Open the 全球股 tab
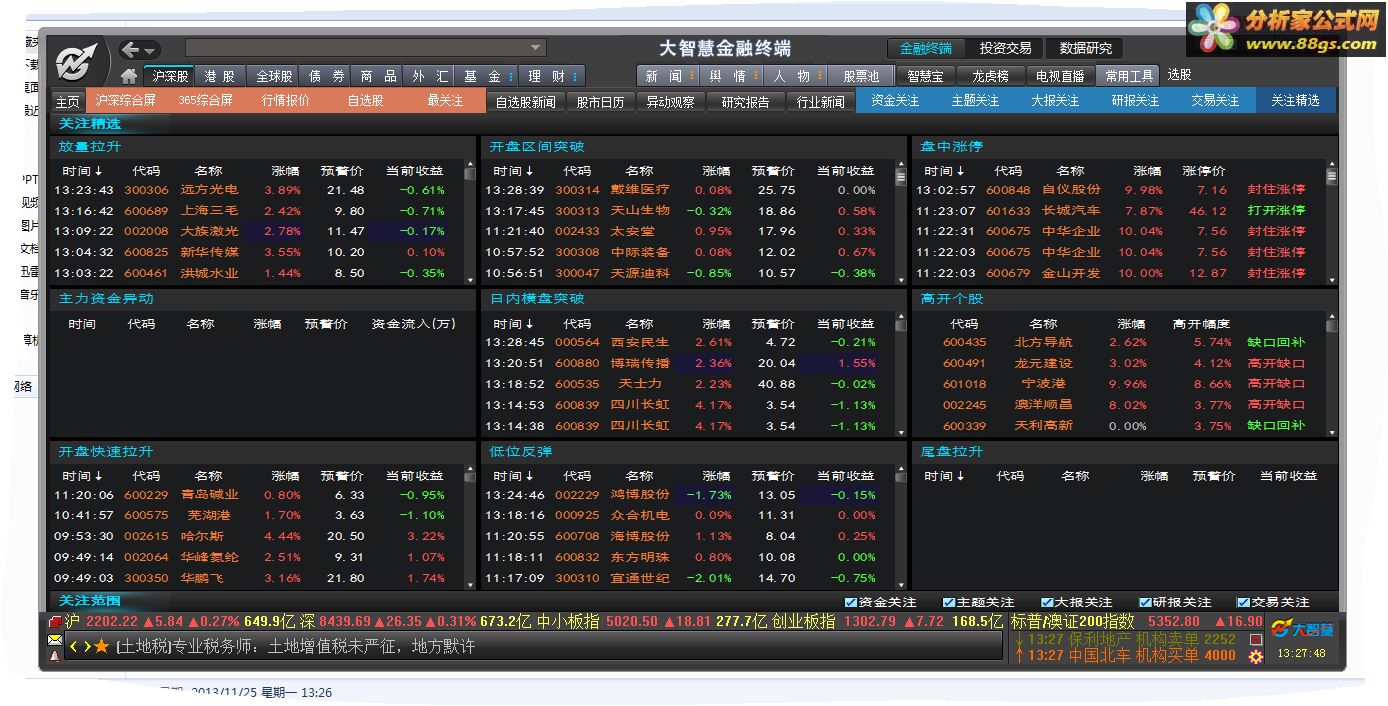 pos(274,76)
